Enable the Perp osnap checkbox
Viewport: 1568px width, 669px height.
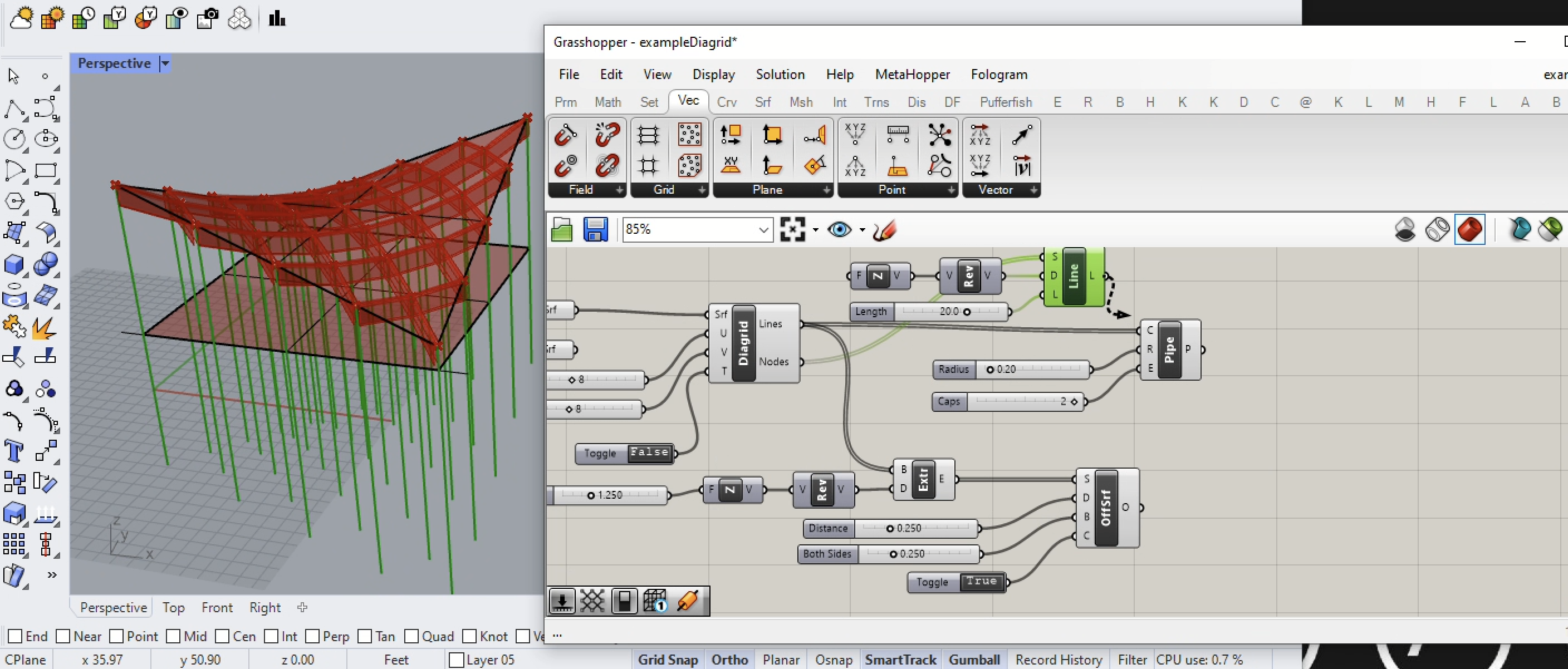point(312,636)
